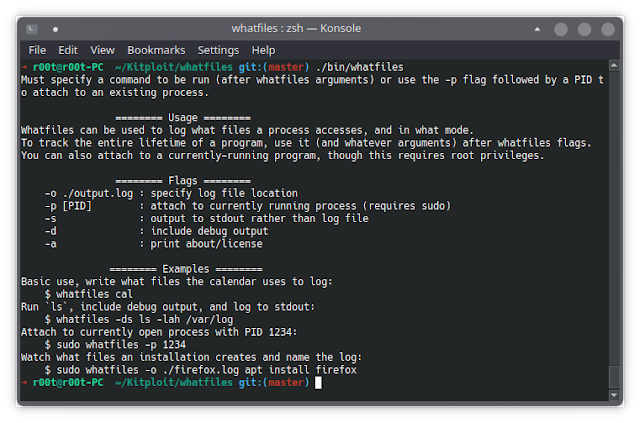Image resolution: width=640 pixels, height=423 pixels.
Task: Click 'include debug output' description
Action: (209, 232)
